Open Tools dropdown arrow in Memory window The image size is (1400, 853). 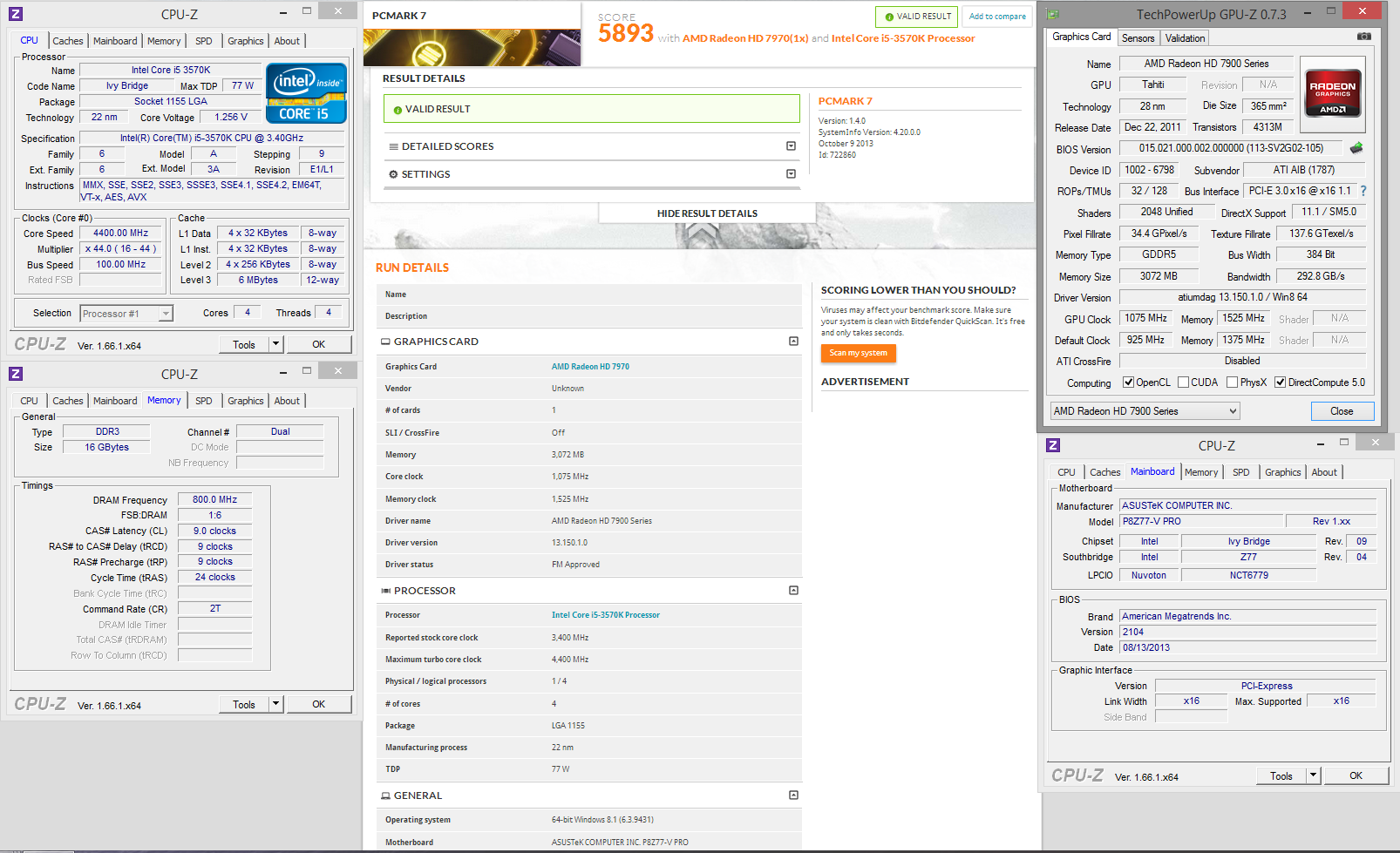[275, 704]
